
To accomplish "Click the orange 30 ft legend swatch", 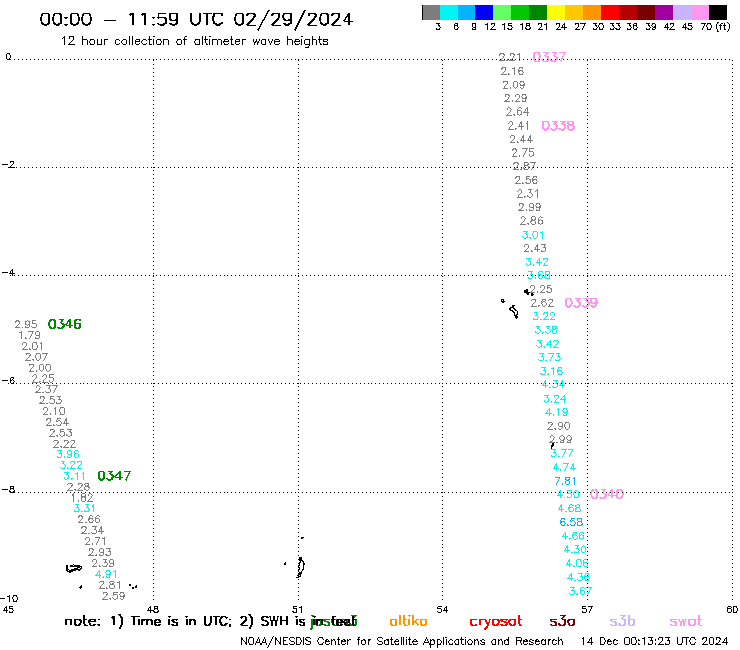I will tap(592, 12).
